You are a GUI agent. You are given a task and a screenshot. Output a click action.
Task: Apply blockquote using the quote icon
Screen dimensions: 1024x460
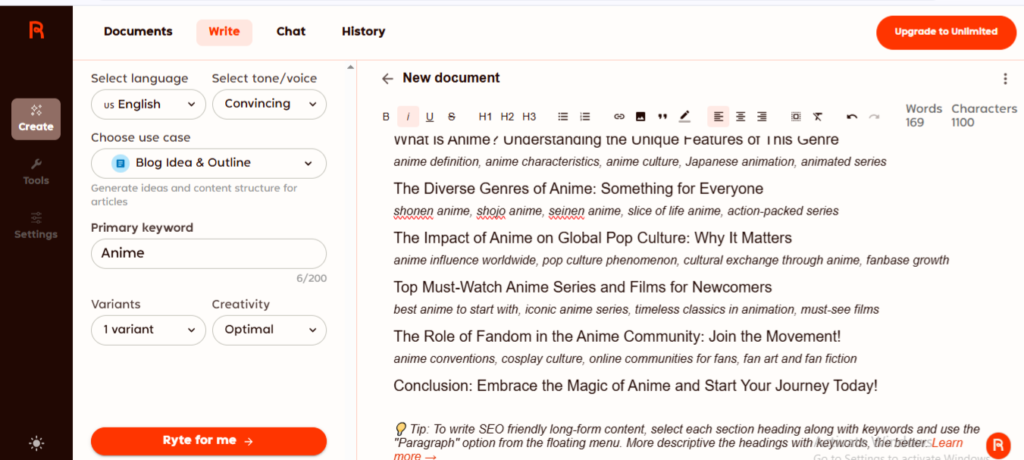[x=662, y=117]
